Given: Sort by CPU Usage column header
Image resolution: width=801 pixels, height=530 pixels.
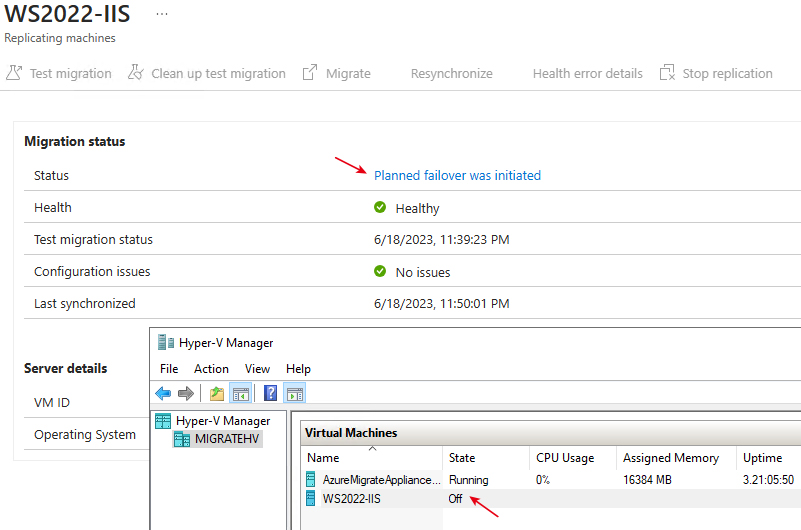Looking at the screenshot, I should click(573, 457).
